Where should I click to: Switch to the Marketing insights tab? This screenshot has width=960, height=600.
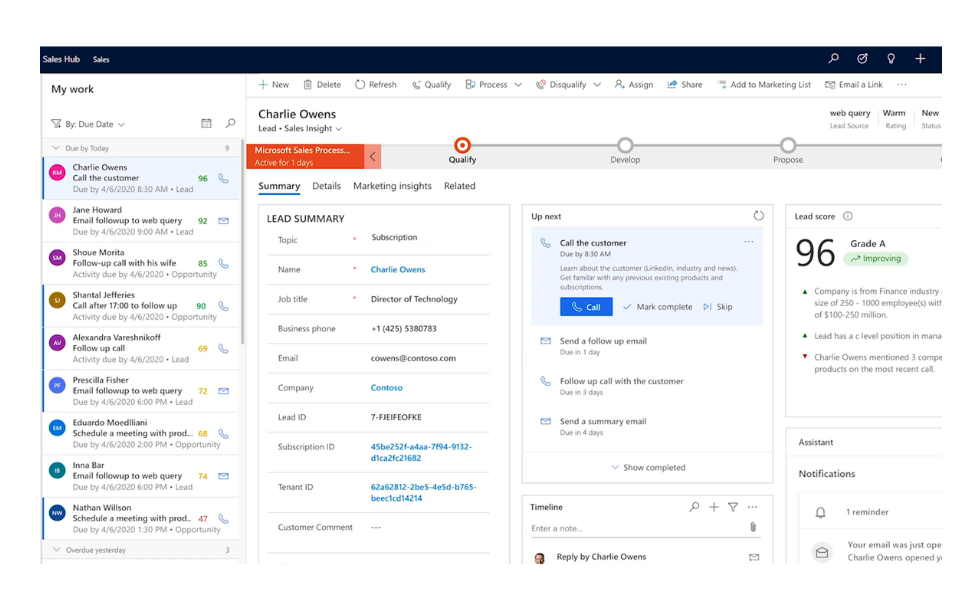[x=392, y=186]
